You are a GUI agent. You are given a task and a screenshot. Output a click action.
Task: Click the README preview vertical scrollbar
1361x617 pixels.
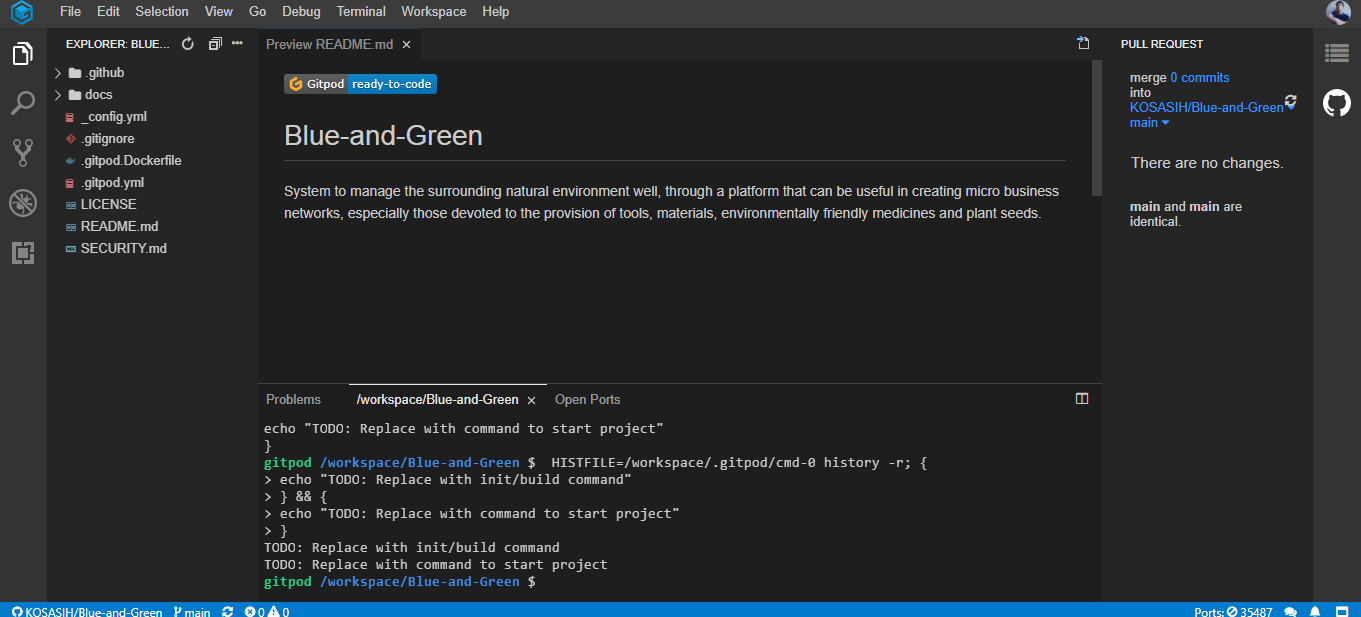pos(1096,130)
